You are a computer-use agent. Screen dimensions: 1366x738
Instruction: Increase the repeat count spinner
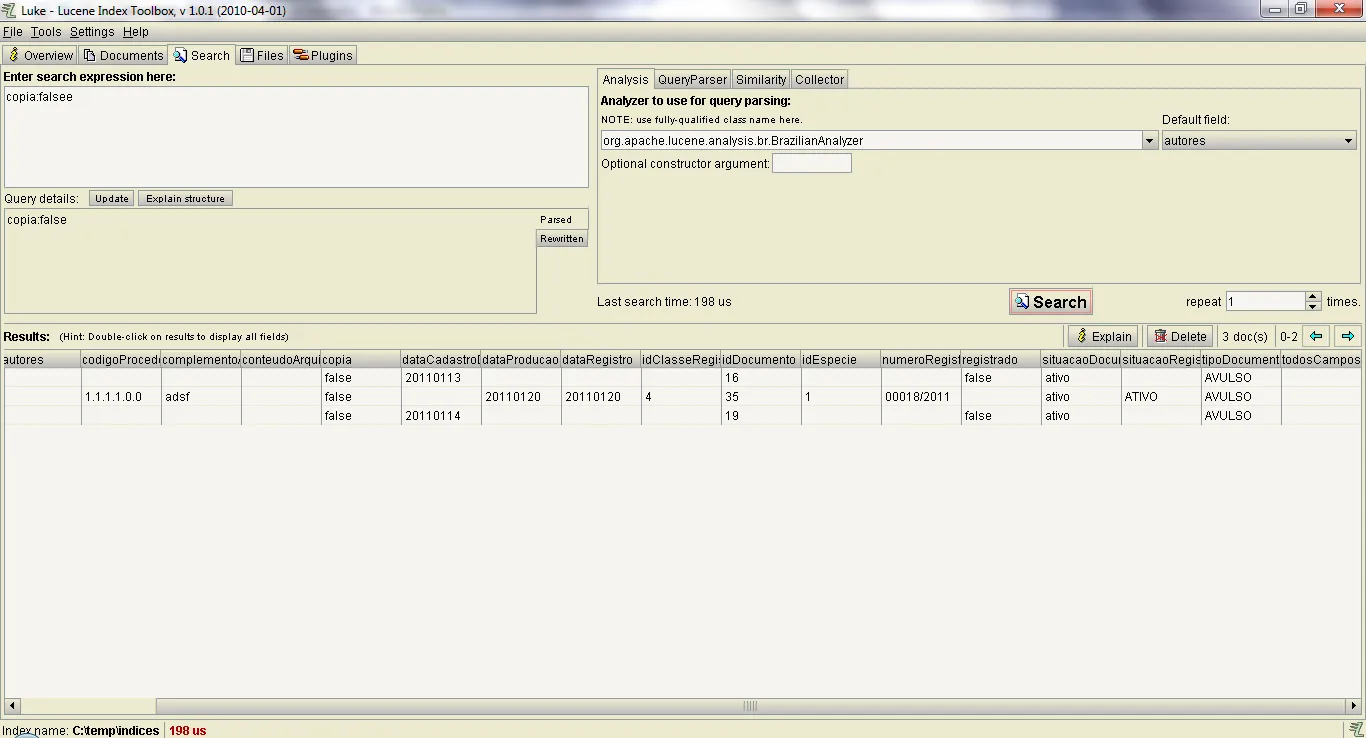tap(1313, 297)
